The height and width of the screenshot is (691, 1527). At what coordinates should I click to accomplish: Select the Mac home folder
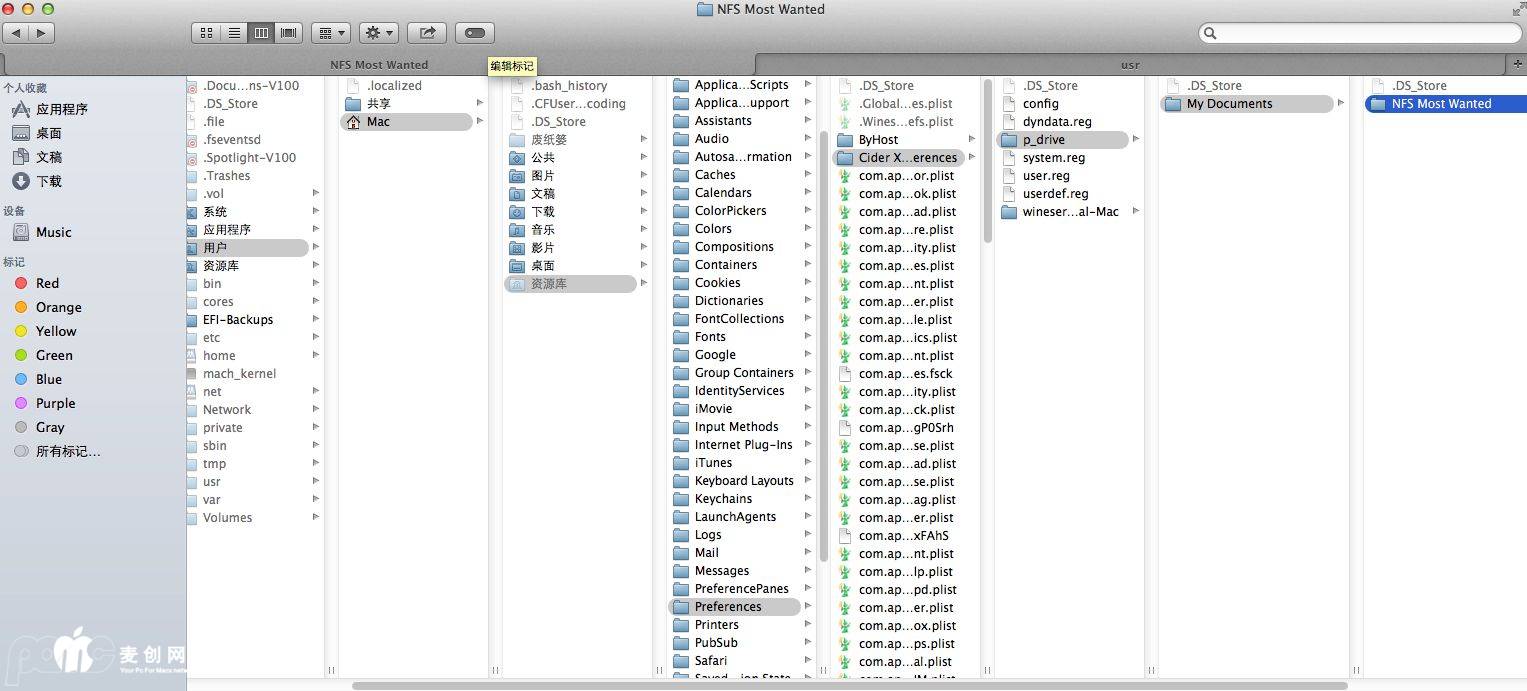378,122
